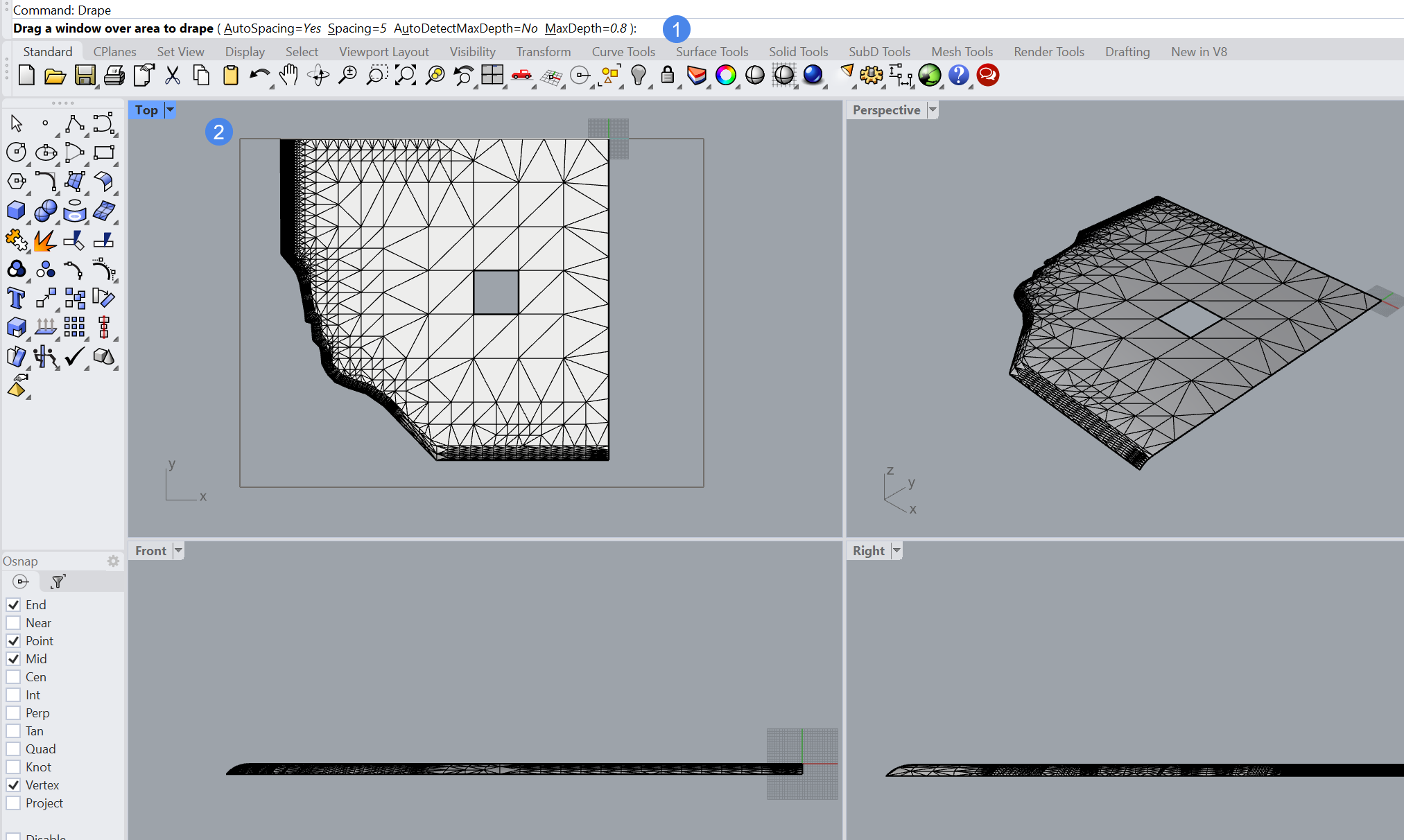Disable the Mid osnap checkbox
Viewport: 1404px width, 840px height.
coord(13,659)
